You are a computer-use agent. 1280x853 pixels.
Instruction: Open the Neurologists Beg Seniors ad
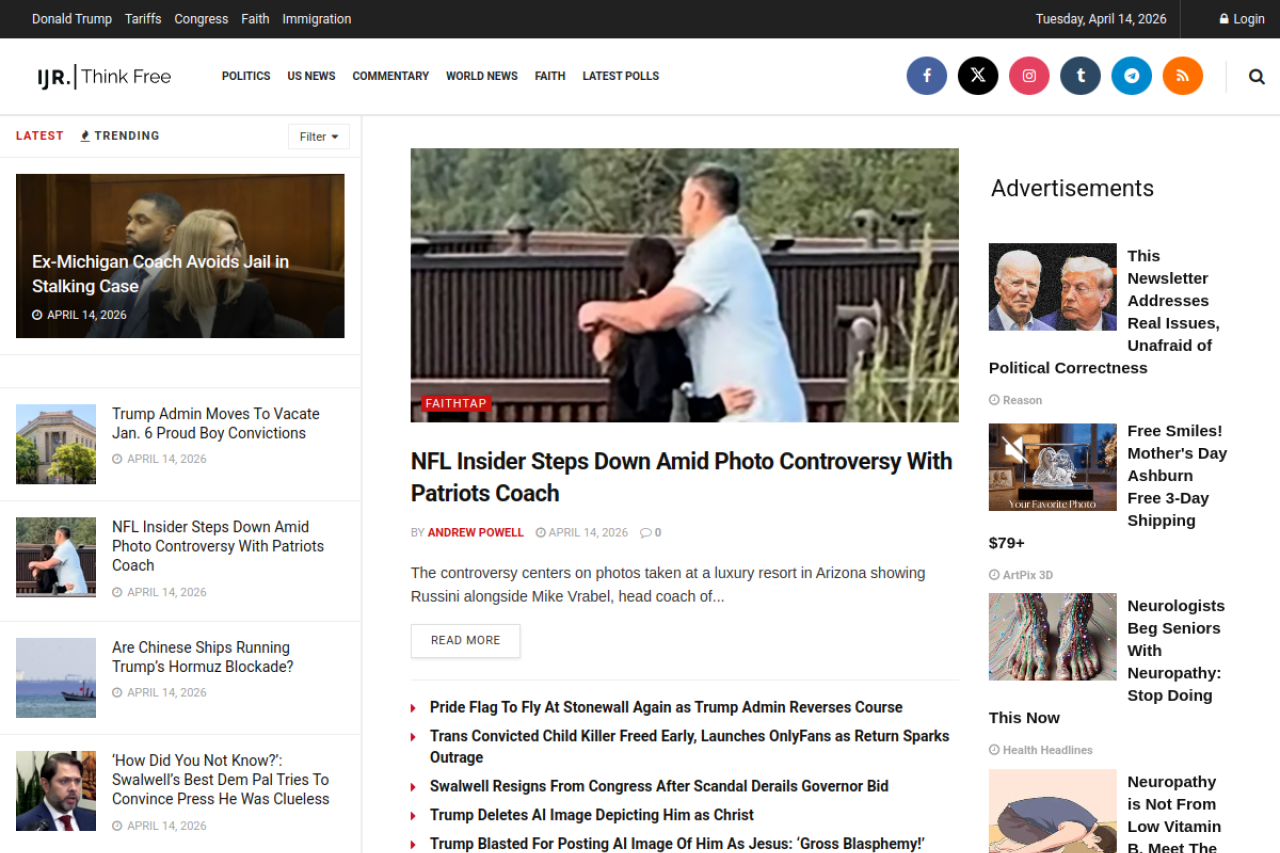coord(1107,662)
